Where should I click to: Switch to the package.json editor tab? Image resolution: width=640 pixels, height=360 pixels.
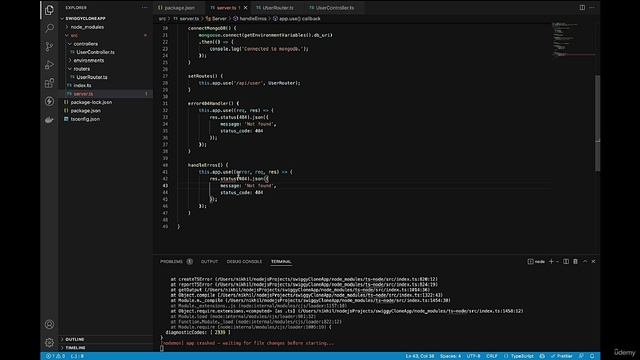[x=176, y=8]
